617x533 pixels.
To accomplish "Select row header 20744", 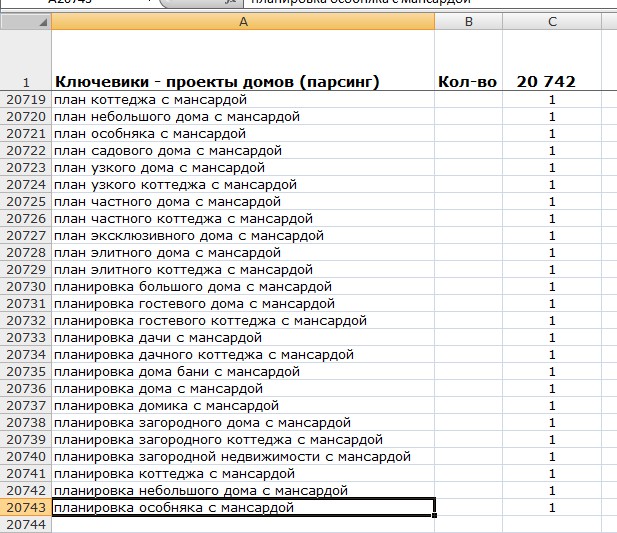I will point(26,524).
